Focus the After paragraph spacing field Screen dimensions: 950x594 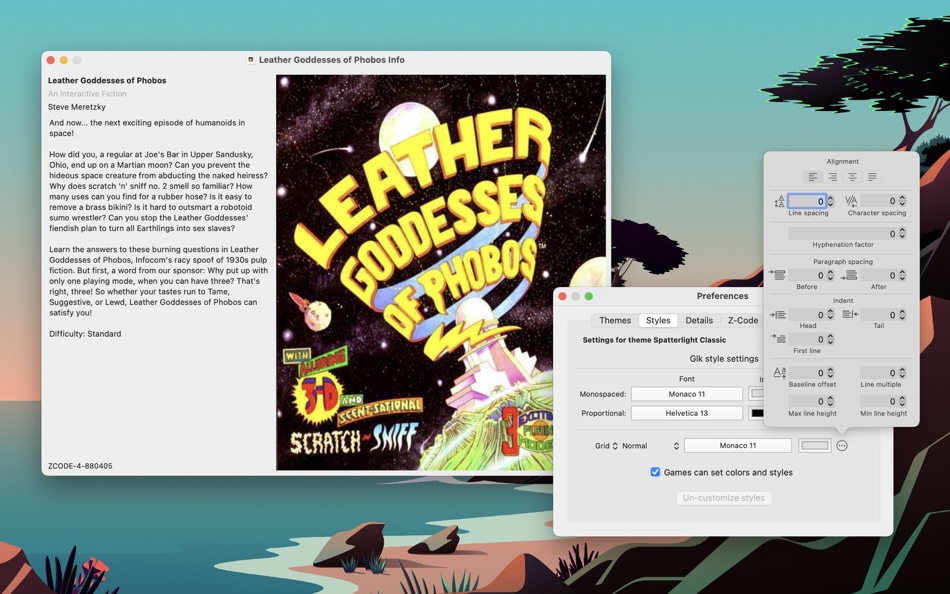pos(879,275)
